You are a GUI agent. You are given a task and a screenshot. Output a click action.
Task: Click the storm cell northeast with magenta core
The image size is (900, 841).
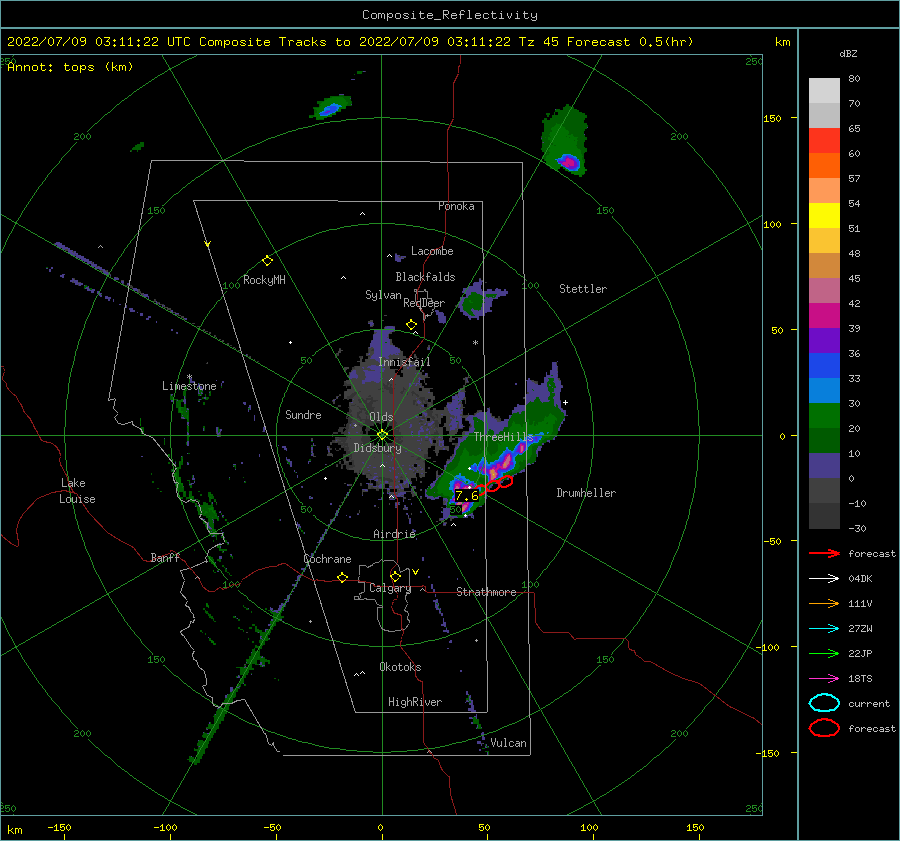pos(569,162)
